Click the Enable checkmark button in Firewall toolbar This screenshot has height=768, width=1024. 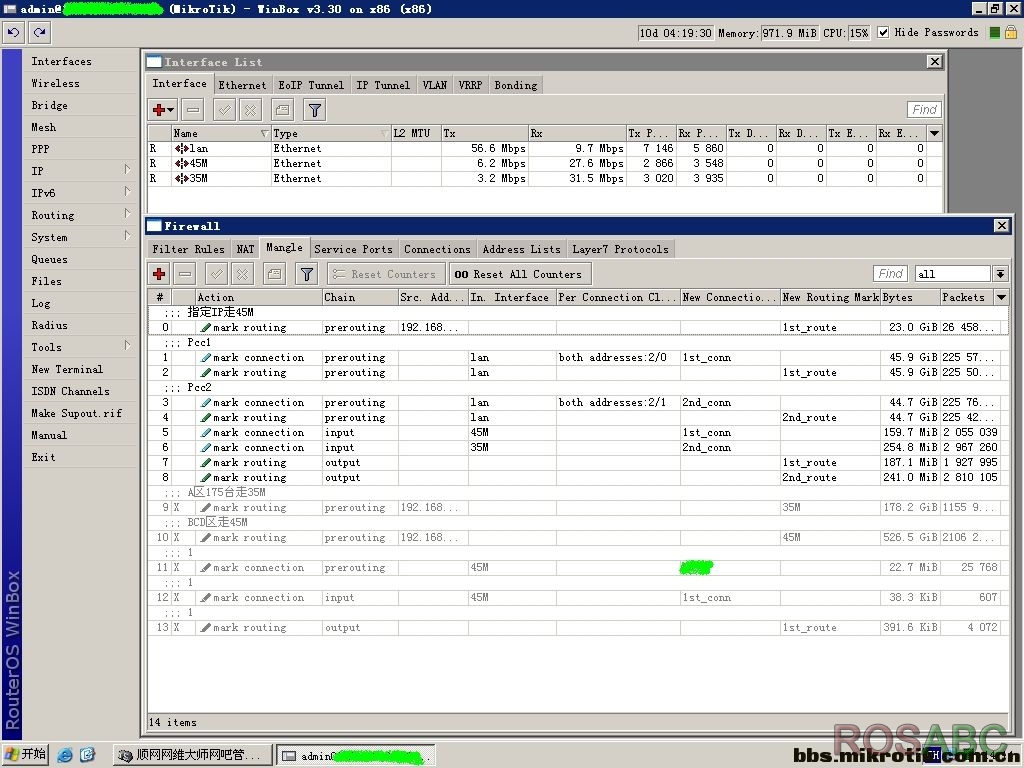click(x=216, y=274)
